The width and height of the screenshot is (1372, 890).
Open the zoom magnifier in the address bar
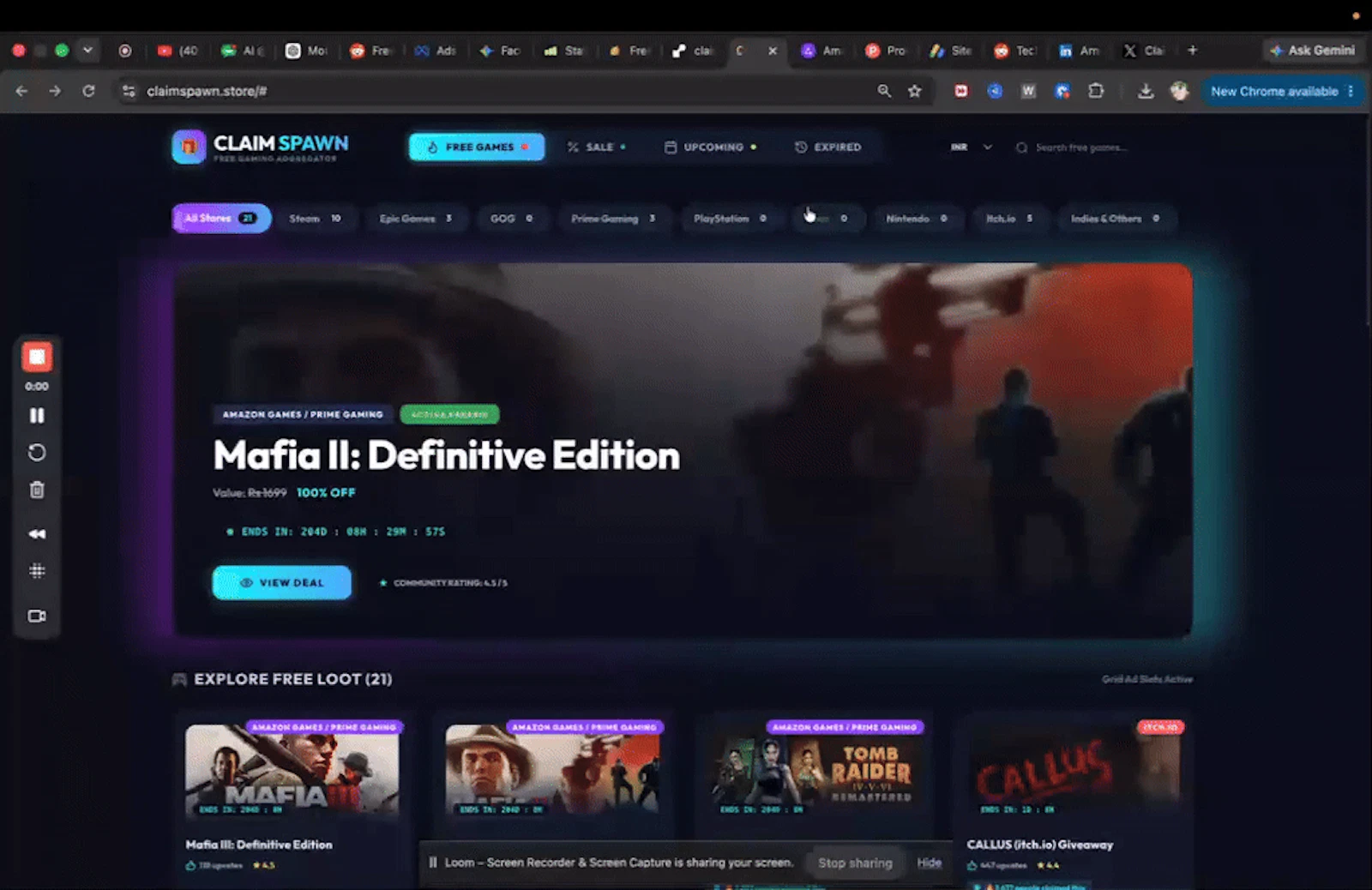pos(884,91)
